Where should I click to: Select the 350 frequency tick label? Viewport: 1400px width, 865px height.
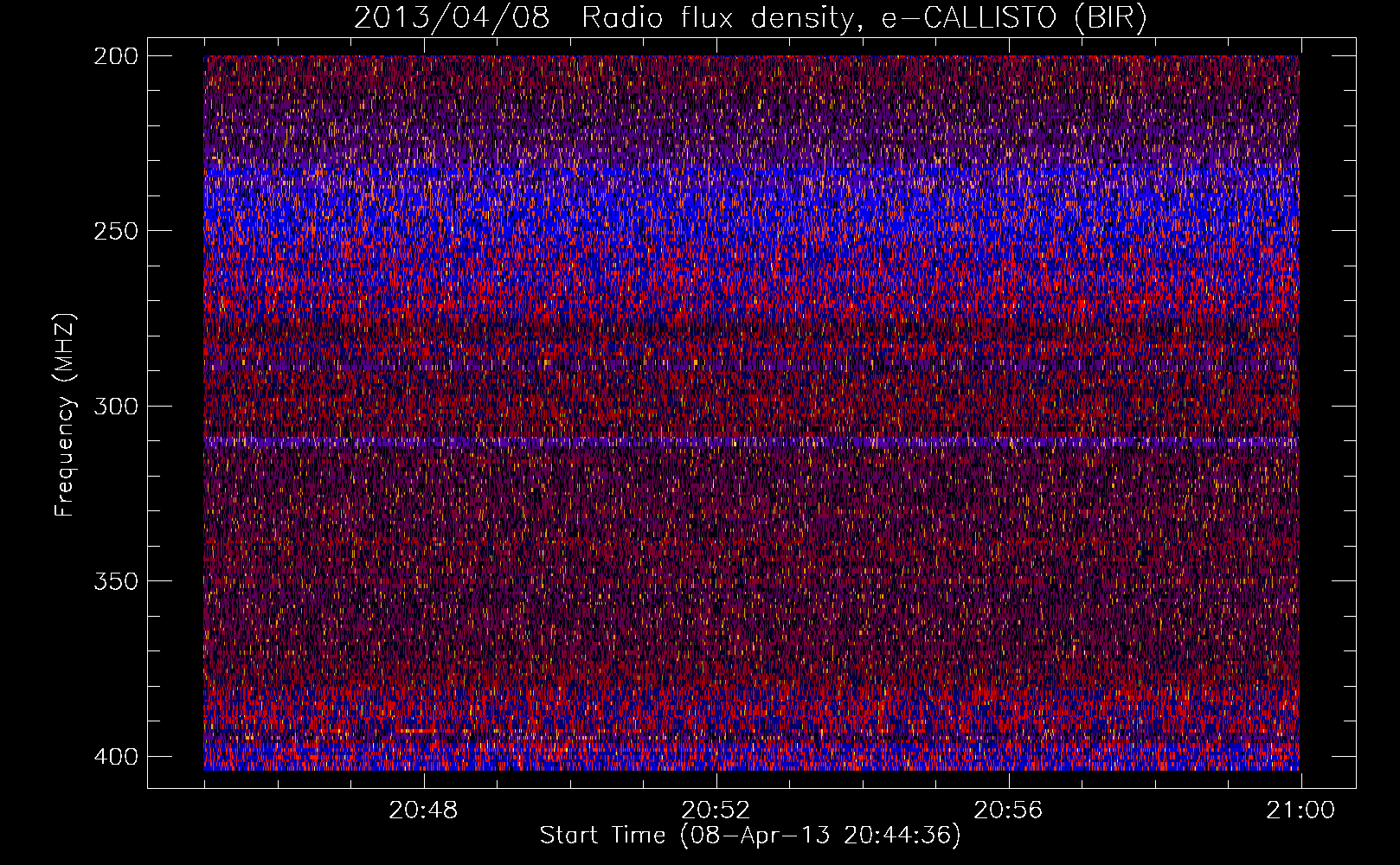[x=115, y=581]
